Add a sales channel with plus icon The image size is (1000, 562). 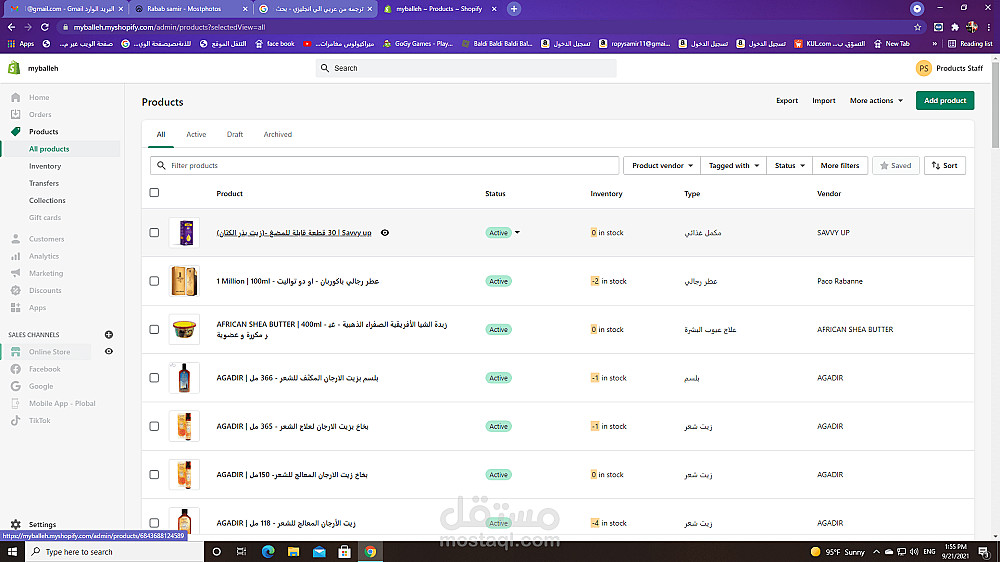[x=109, y=335]
